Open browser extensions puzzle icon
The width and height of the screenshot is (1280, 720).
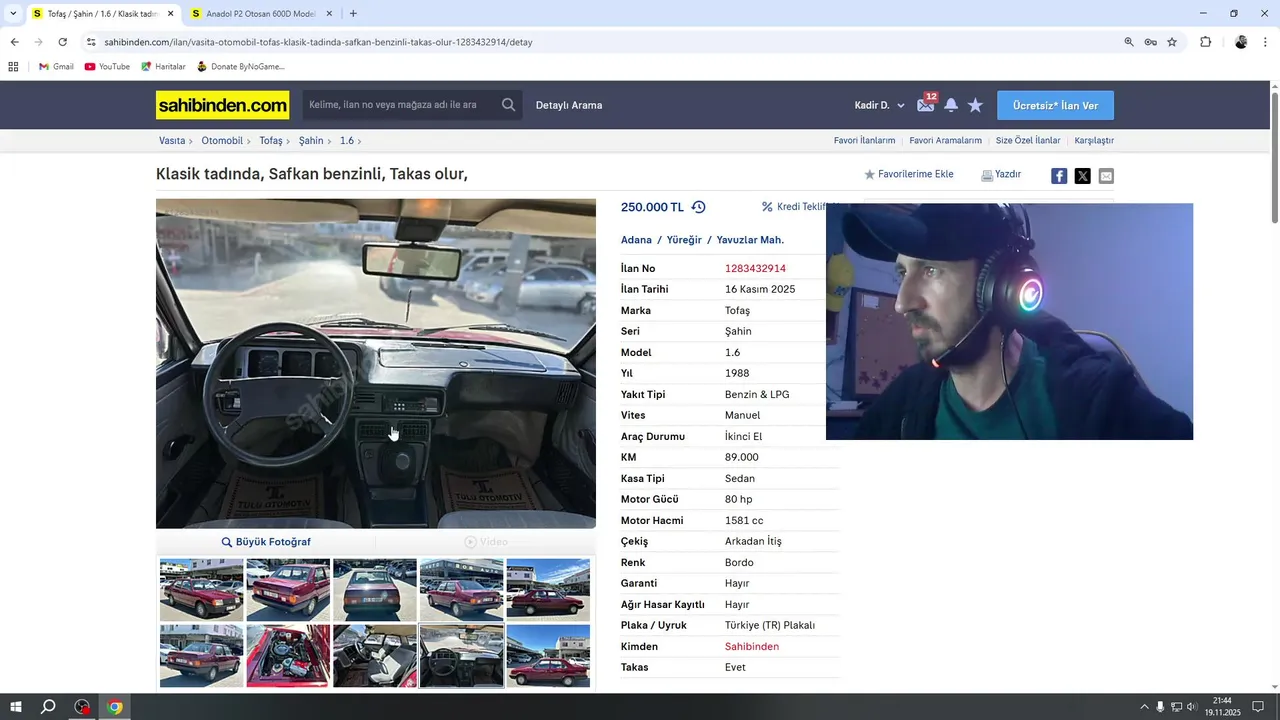pyautogui.click(x=1205, y=42)
